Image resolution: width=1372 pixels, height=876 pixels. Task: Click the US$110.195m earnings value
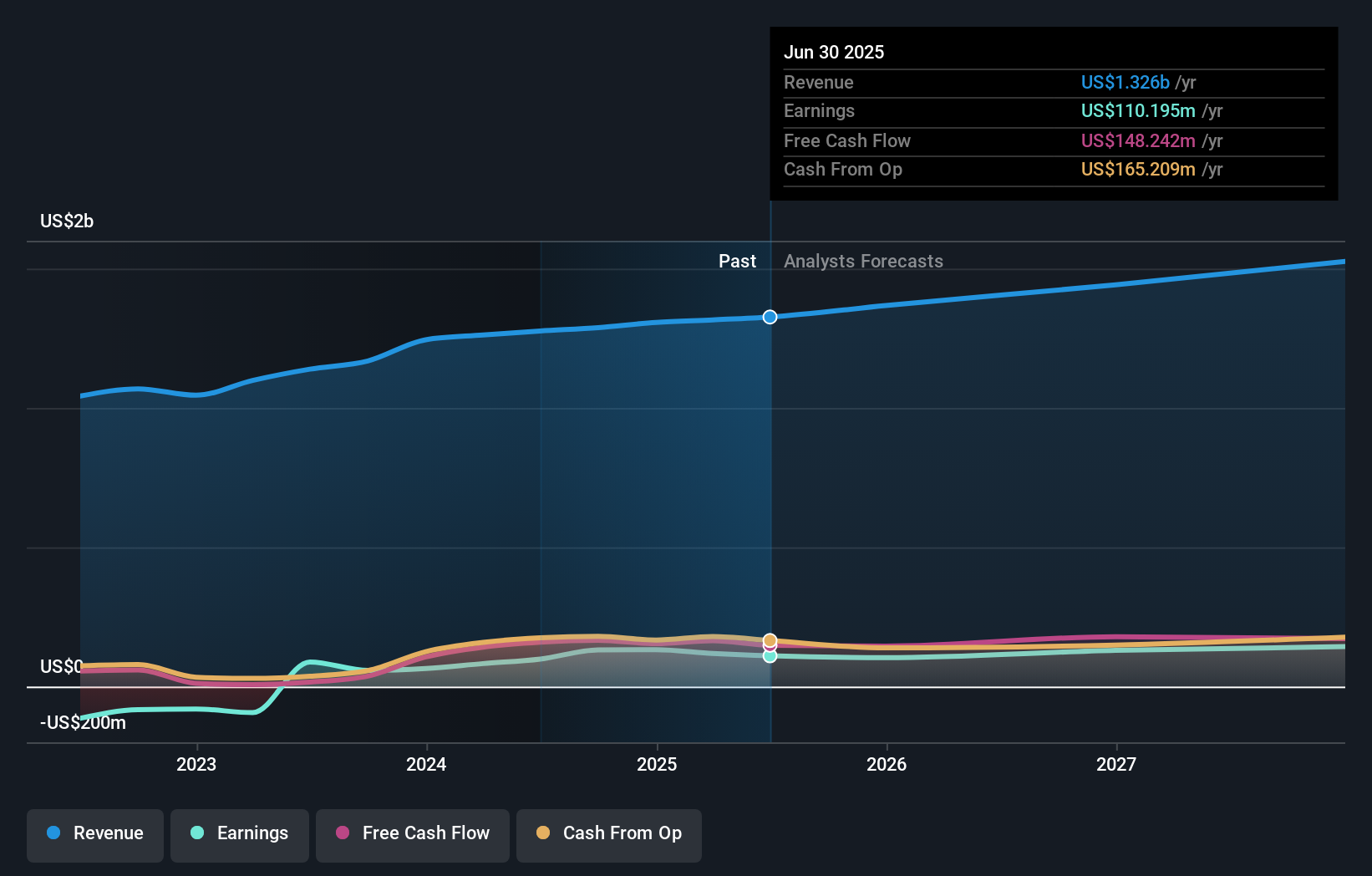point(1138,110)
